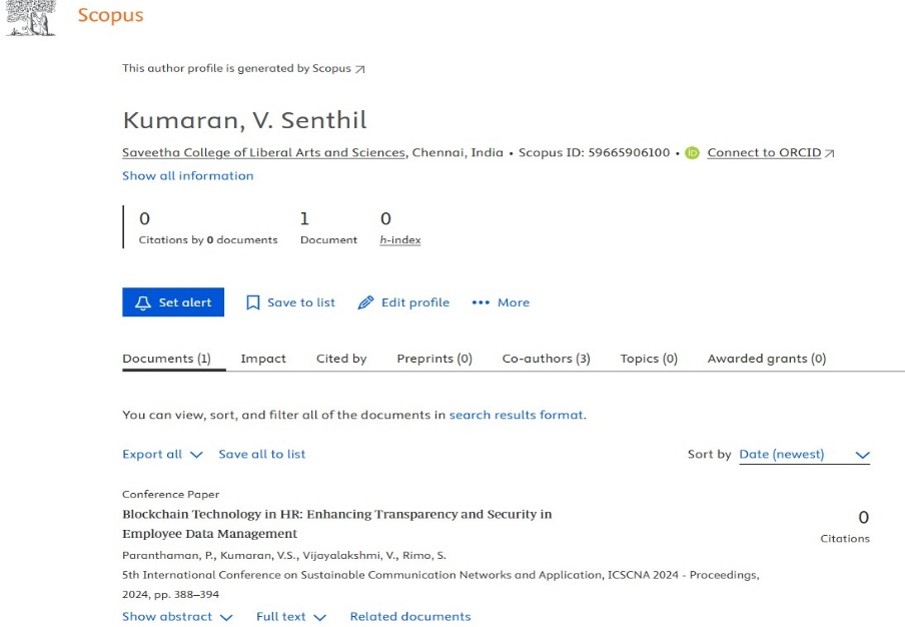Click the arrow icon after Connect to ORCID
Image resolution: width=905 pixels, height=627 pixels.
(x=829, y=153)
